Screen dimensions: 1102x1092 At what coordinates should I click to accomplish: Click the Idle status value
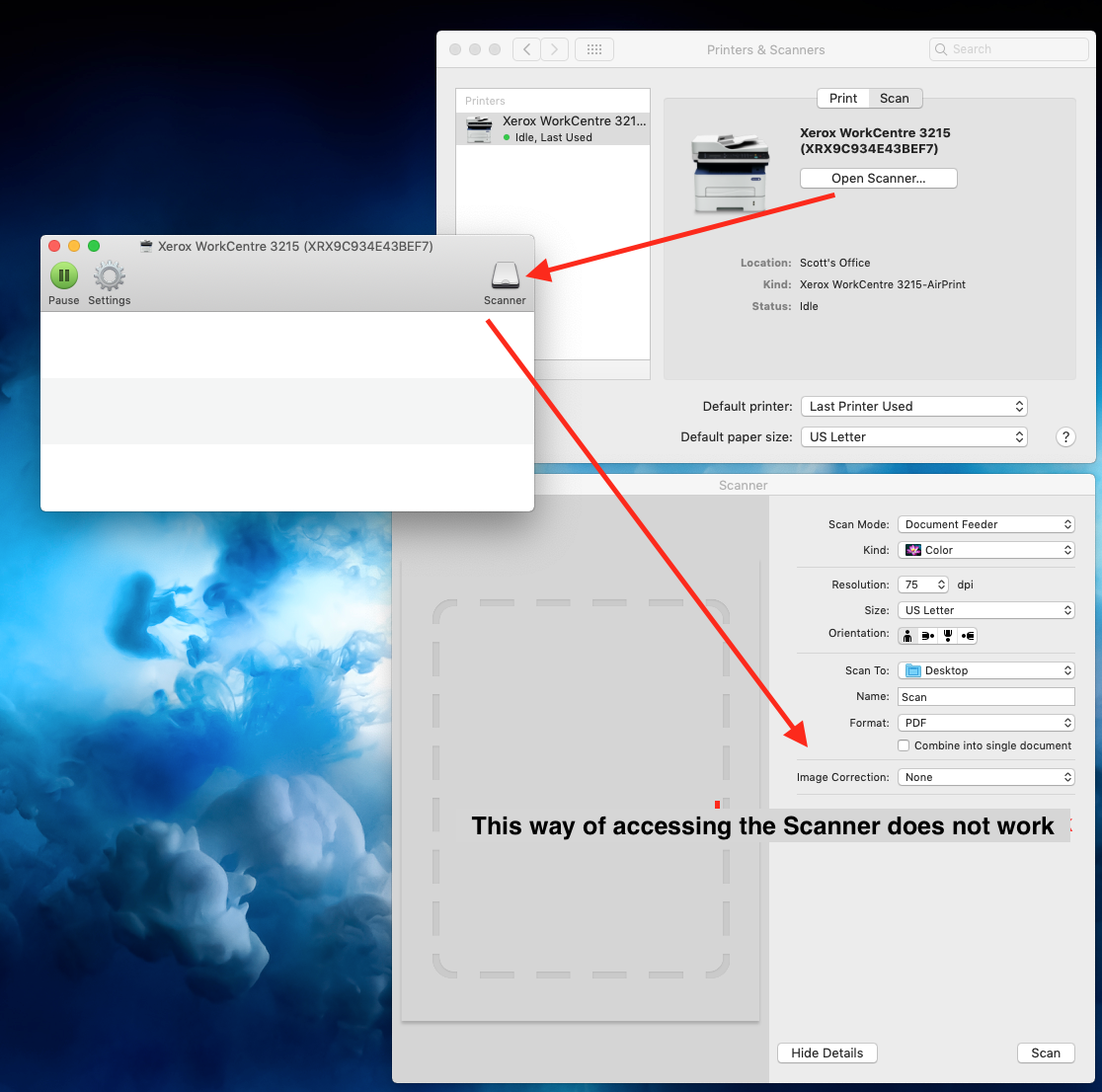[809, 306]
